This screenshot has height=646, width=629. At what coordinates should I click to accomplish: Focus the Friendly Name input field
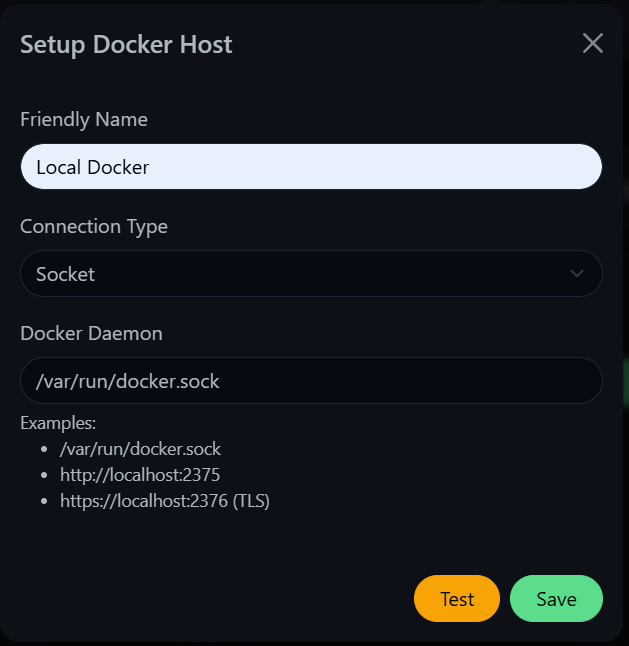click(x=311, y=166)
